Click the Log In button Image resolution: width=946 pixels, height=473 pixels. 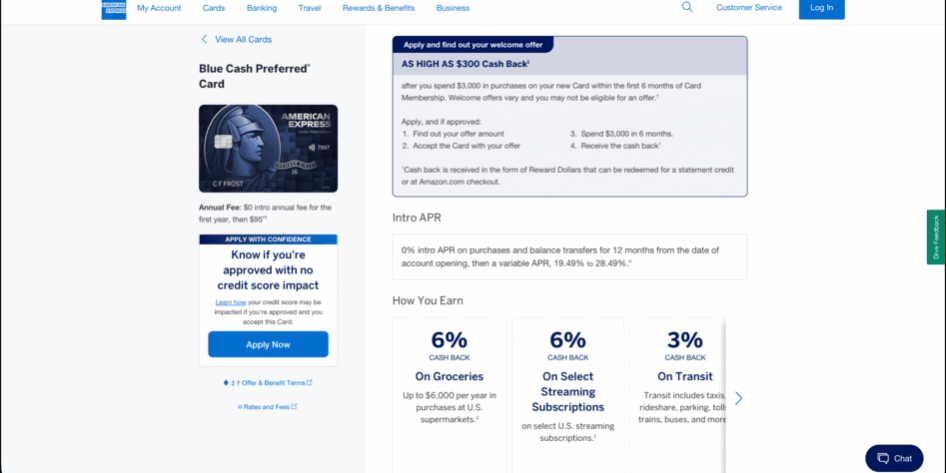click(821, 8)
